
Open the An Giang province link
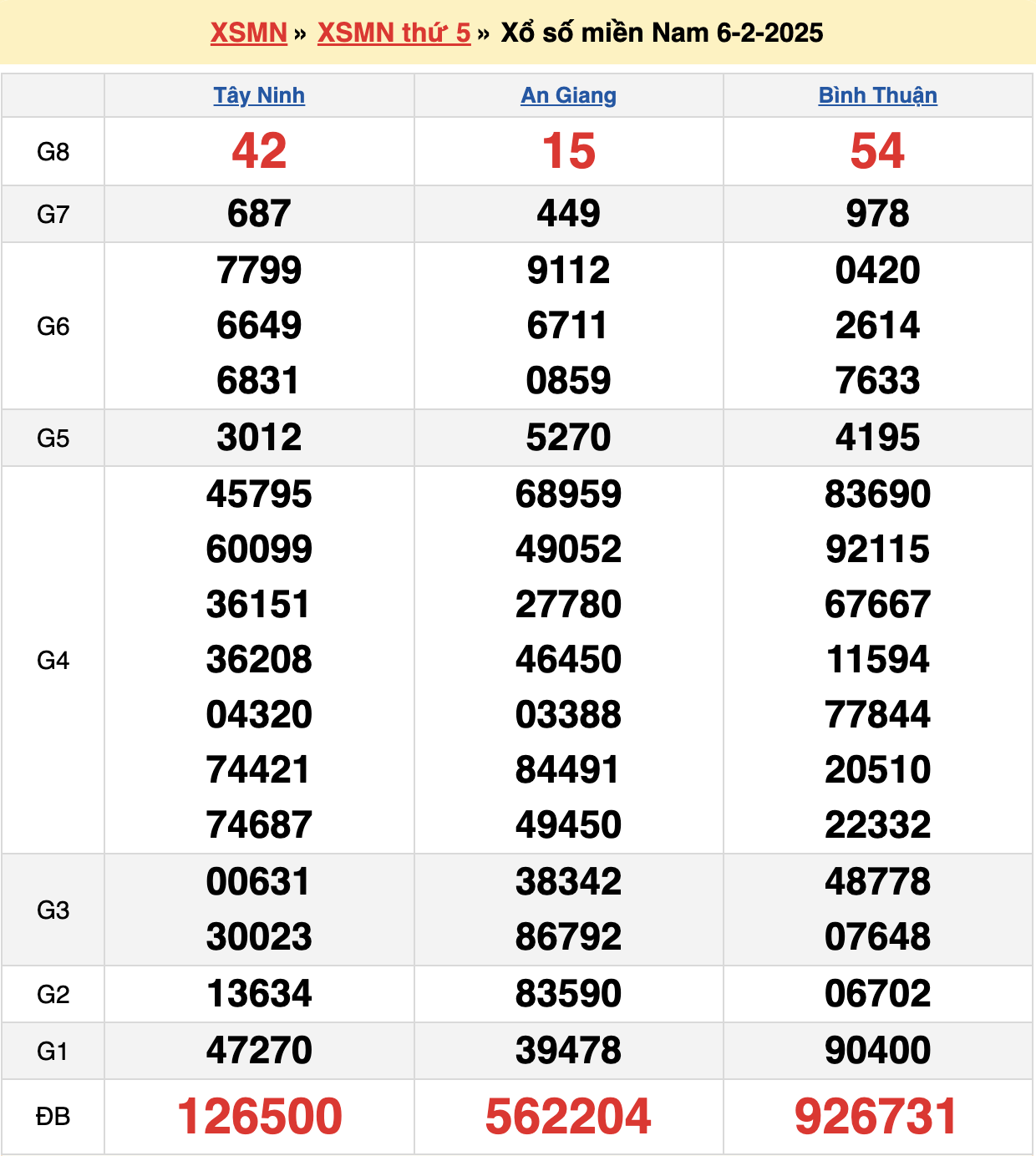point(568,95)
